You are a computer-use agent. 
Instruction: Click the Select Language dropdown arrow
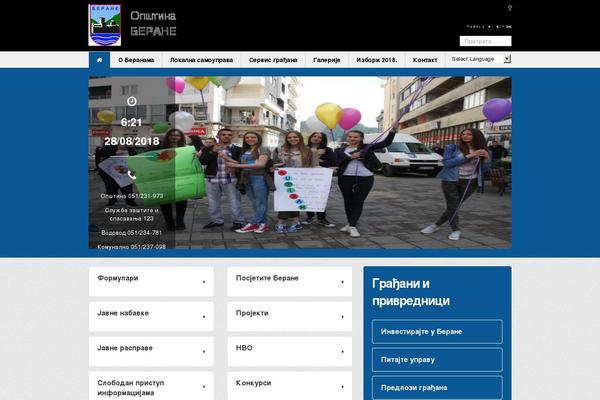point(507,59)
